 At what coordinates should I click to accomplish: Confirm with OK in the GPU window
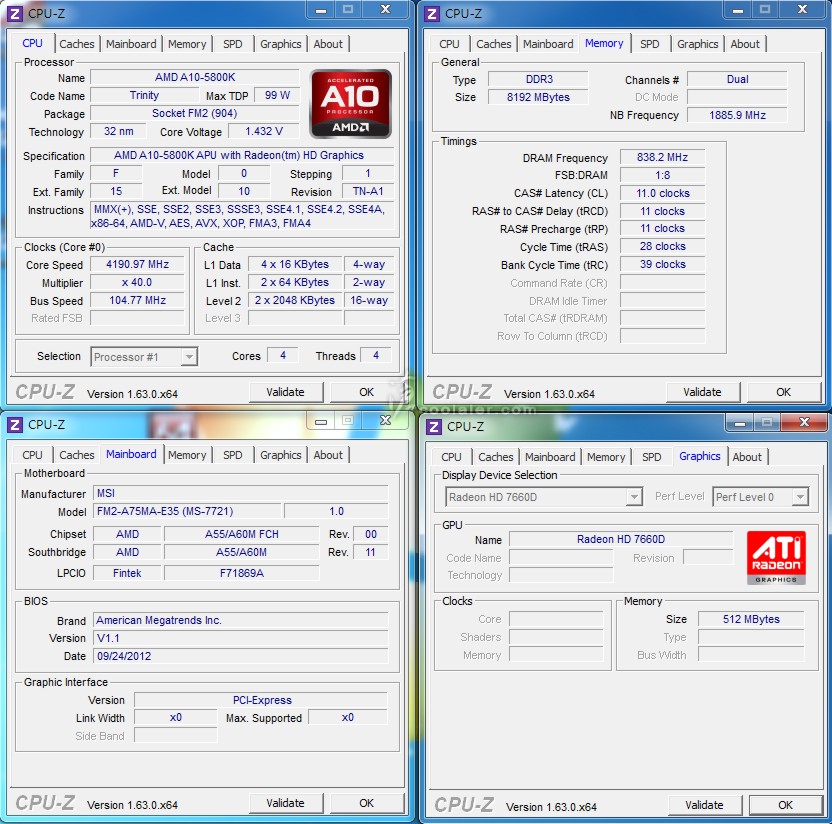[785, 805]
